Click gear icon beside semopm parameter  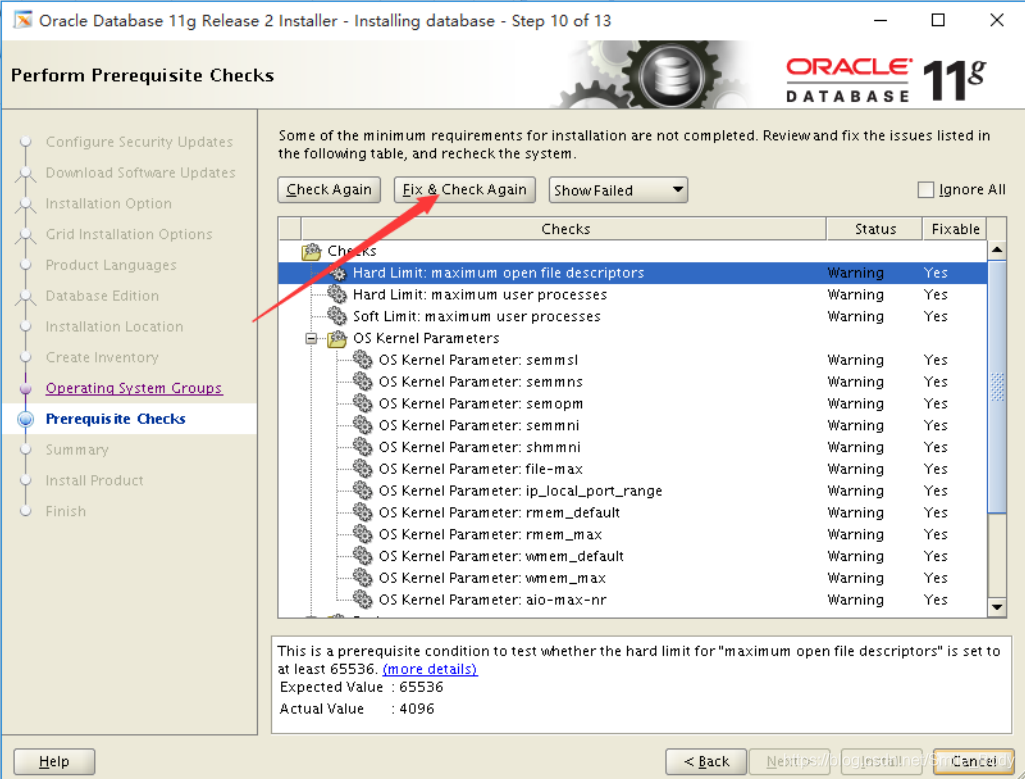click(363, 404)
